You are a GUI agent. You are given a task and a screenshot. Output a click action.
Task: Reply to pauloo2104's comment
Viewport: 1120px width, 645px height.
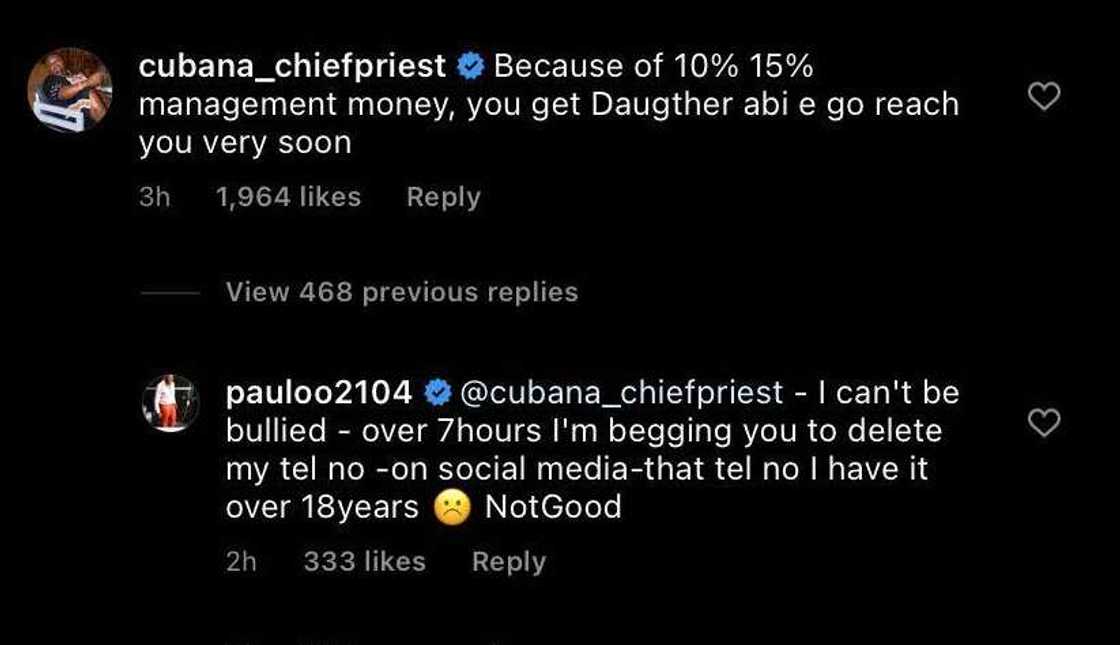(508, 562)
